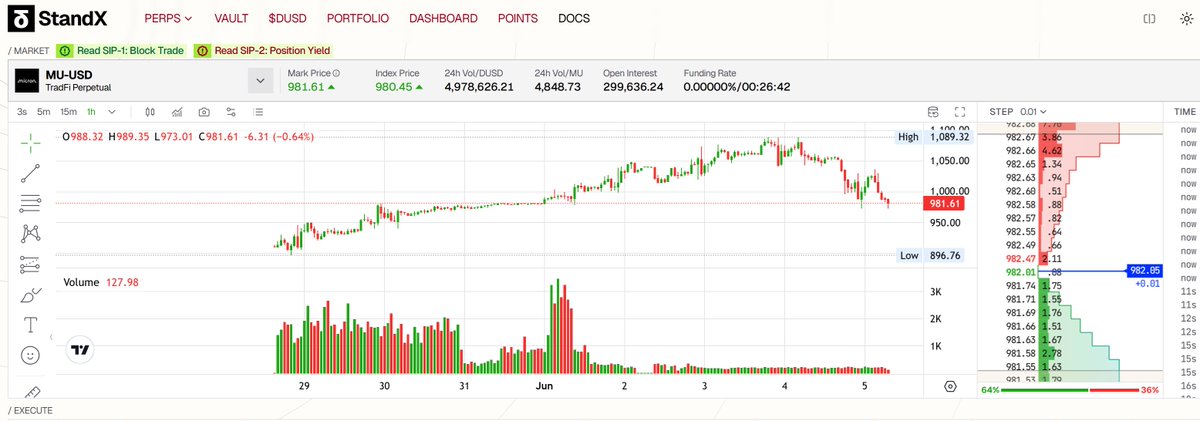Select the position projection tool

click(31, 264)
